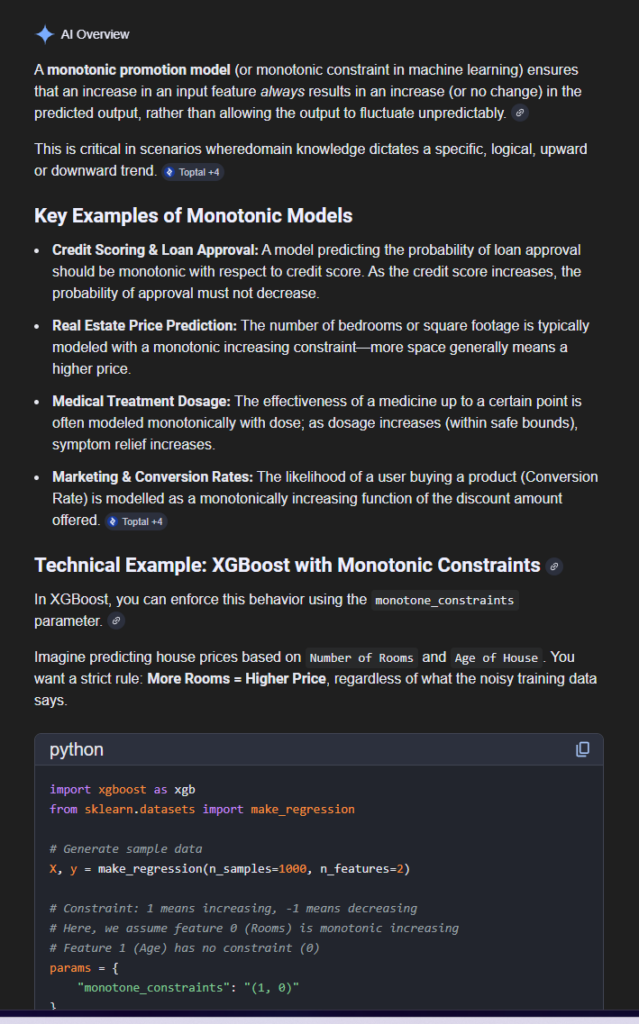Viewport: 639px width, 1024px height.
Task: Click 'Real Estate Price Prediction' bullet title
Action: point(144,326)
